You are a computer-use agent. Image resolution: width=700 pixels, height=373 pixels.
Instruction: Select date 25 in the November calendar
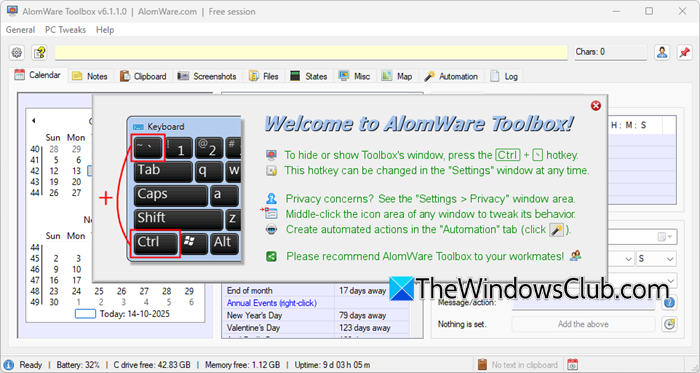(99, 291)
